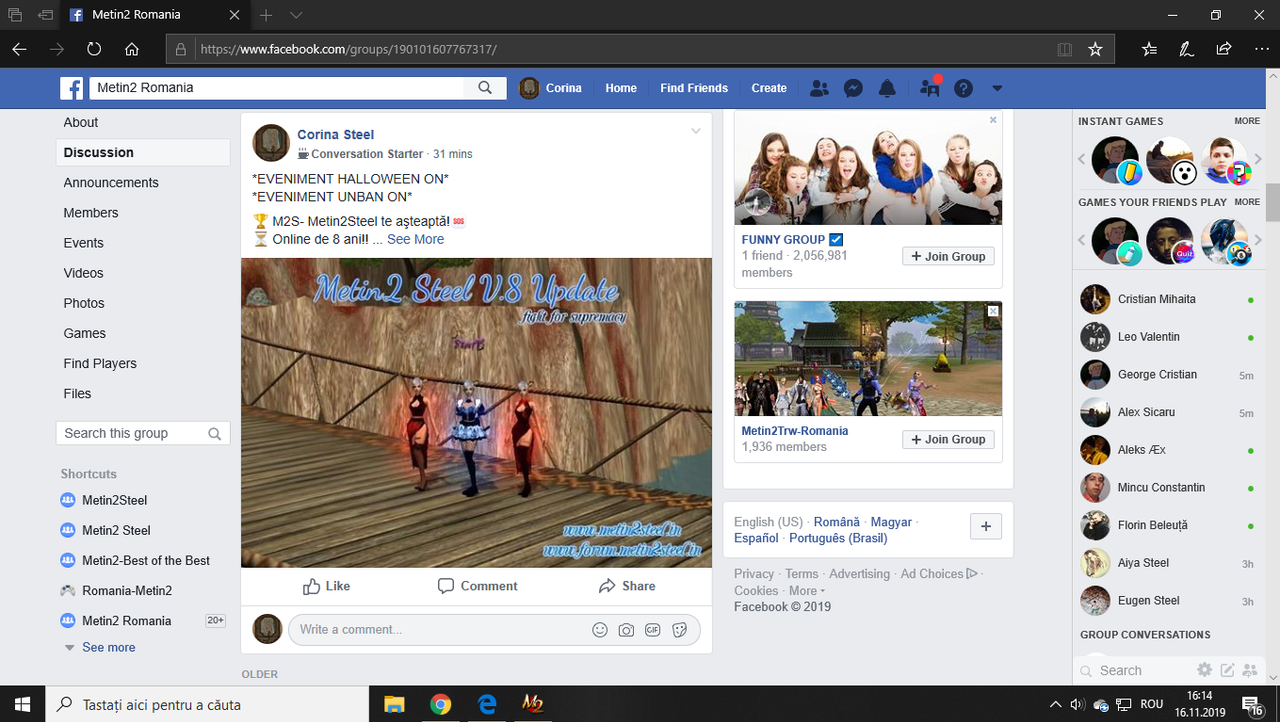Click Write a comment field
The image size is (1280, 722).
coord(440,629)
